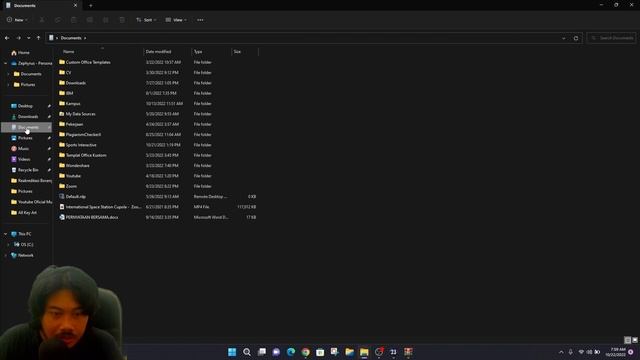Close the Documents tab
Screen dimensions: 640x360
click(75, 6)
